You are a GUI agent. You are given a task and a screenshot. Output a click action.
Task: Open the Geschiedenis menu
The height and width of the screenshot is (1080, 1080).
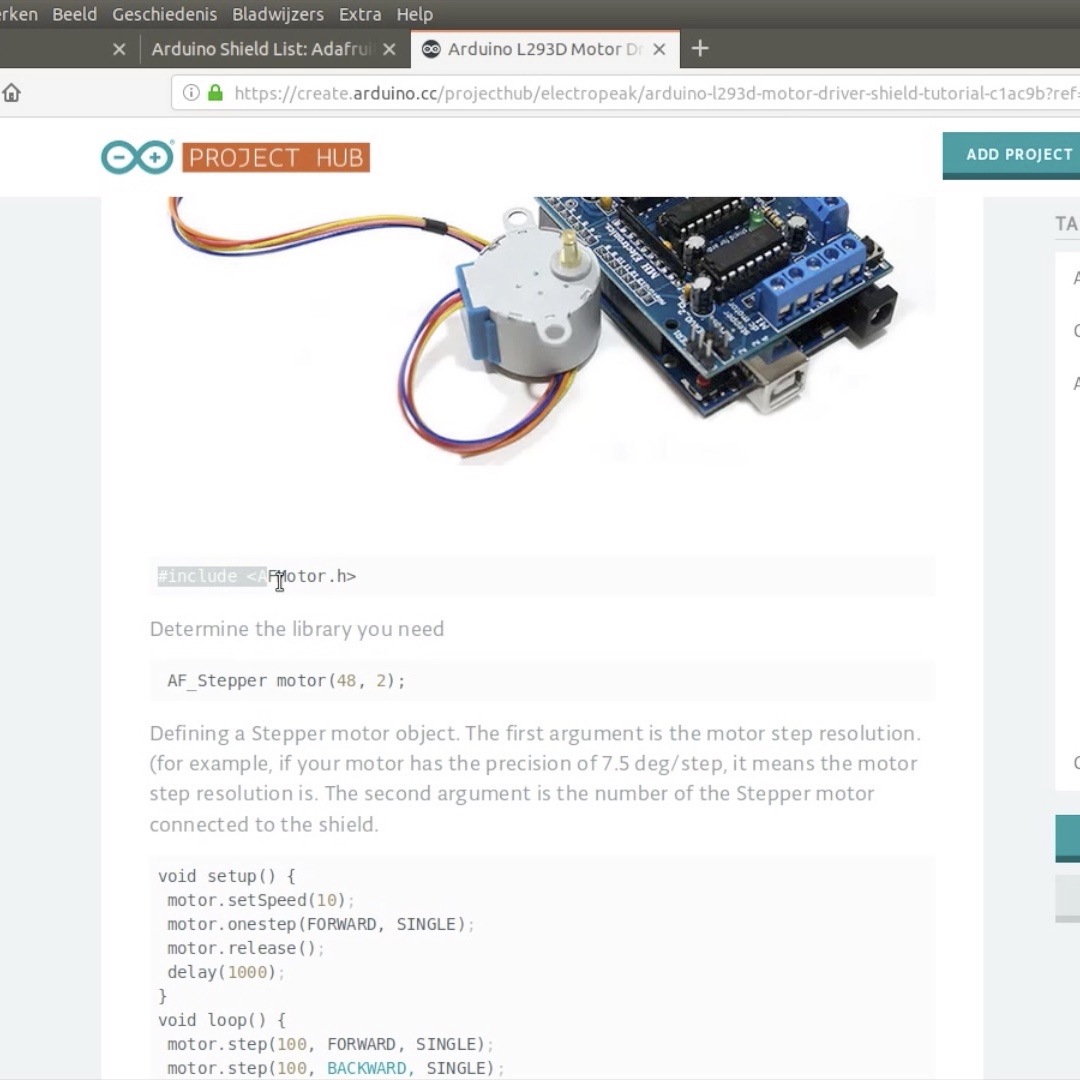coord(165,14)
